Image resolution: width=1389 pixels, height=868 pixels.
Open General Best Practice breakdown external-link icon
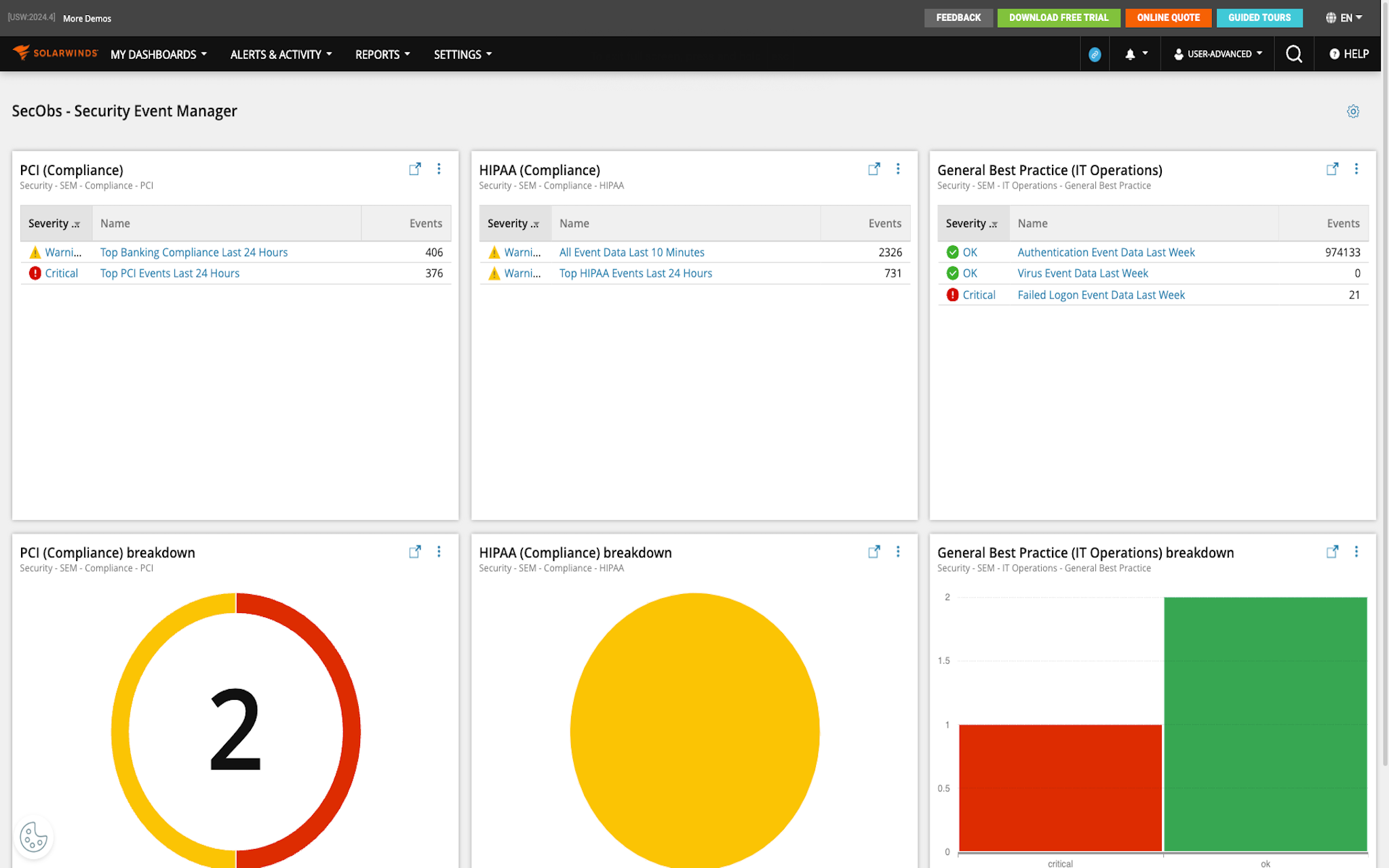point(1332,551)
